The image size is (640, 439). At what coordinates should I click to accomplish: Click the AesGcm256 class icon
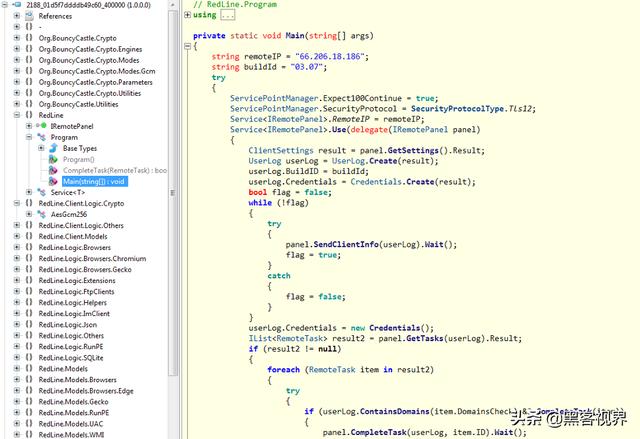[42, 214]
